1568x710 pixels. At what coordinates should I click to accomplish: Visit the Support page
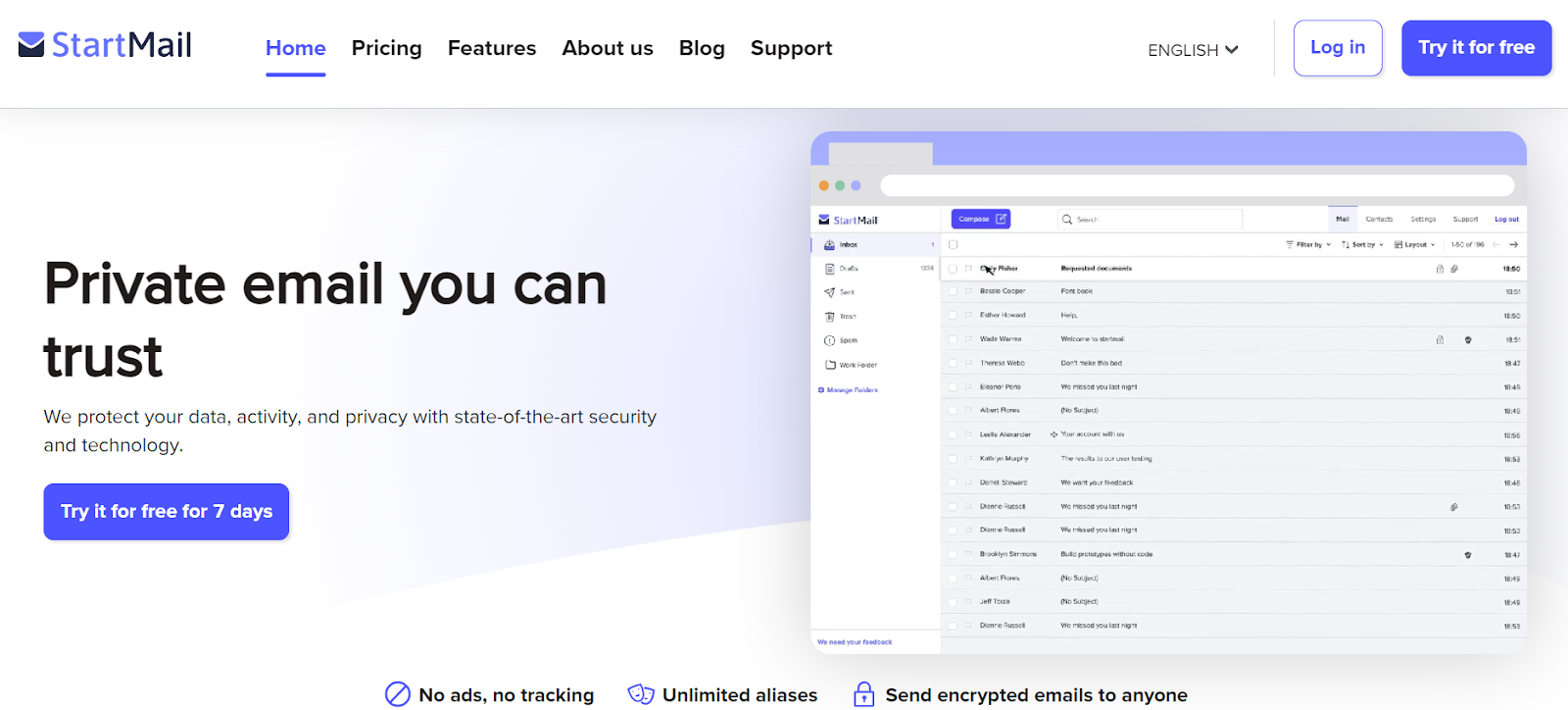pos(791,48)
